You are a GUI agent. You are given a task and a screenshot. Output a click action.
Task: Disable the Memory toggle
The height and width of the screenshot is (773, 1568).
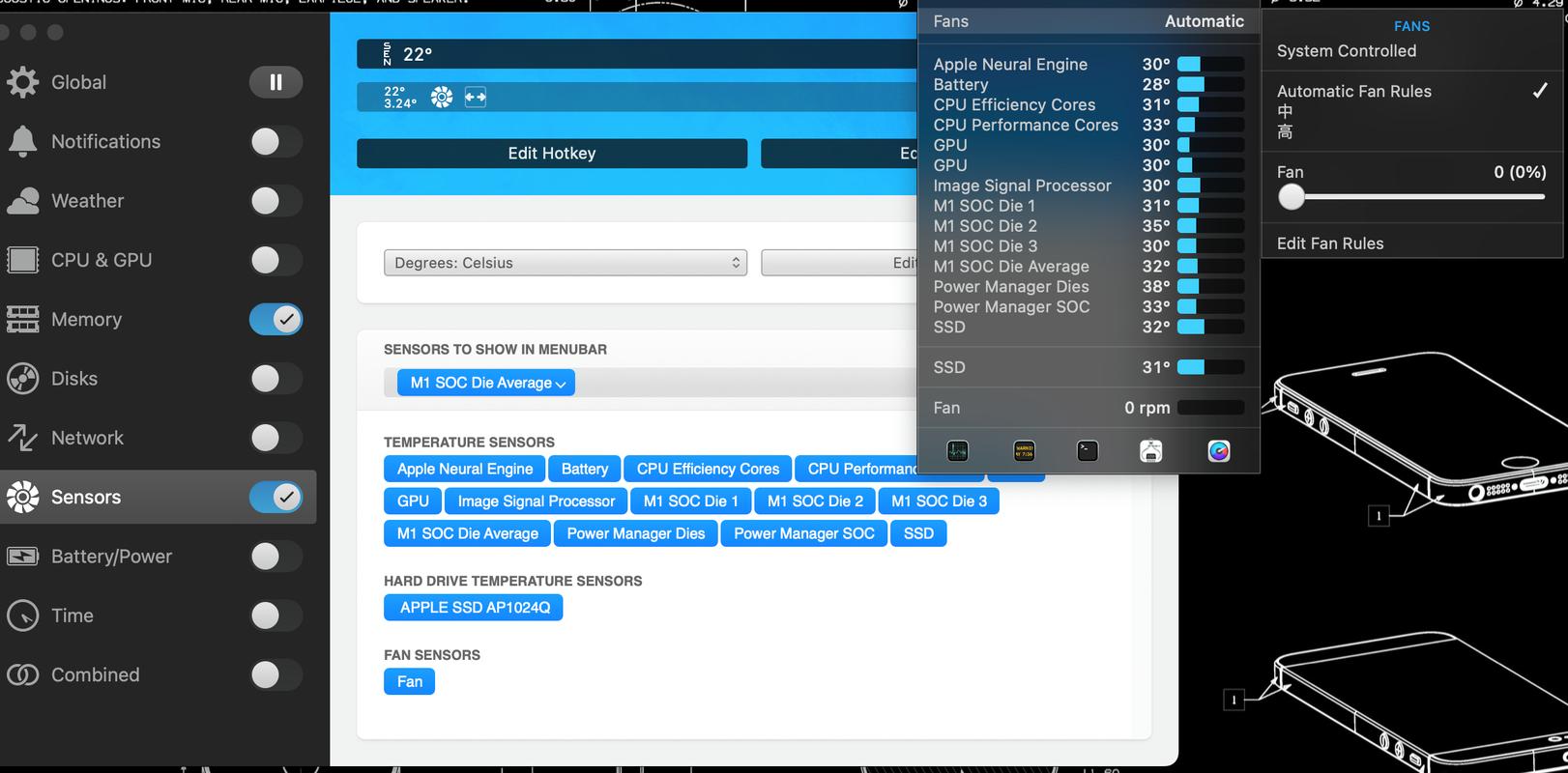pyautogui.click(x=276, y=319)
